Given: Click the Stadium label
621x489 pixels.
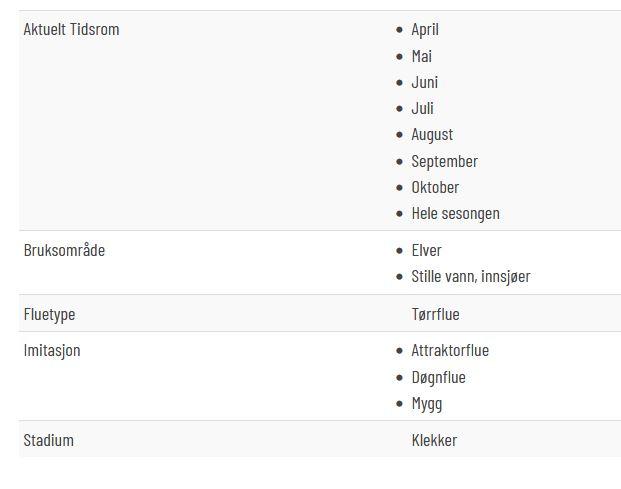Looking at the screenshot, I should [49, 441].
